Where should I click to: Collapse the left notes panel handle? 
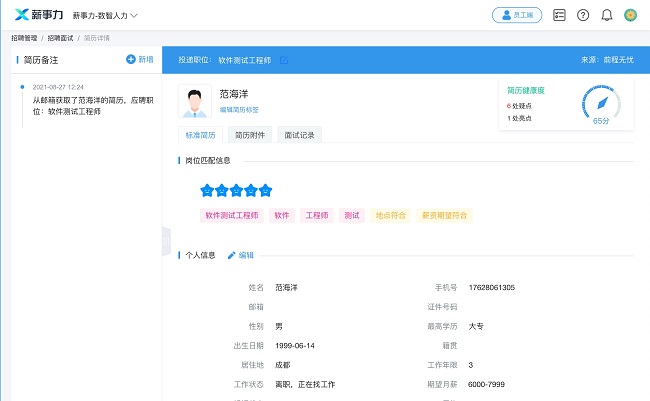click(166, 241)
